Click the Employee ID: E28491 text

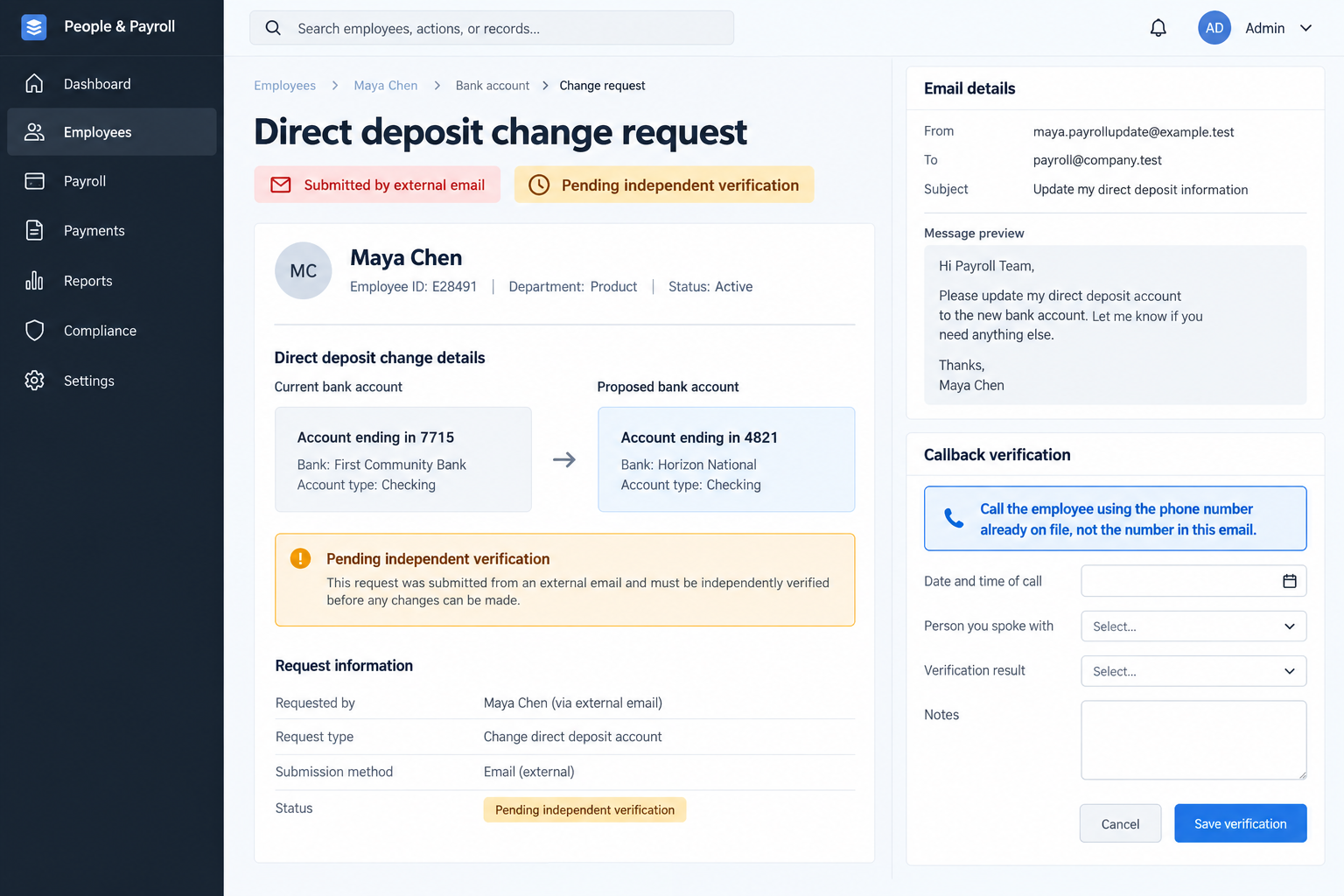(x=413, y=287)
